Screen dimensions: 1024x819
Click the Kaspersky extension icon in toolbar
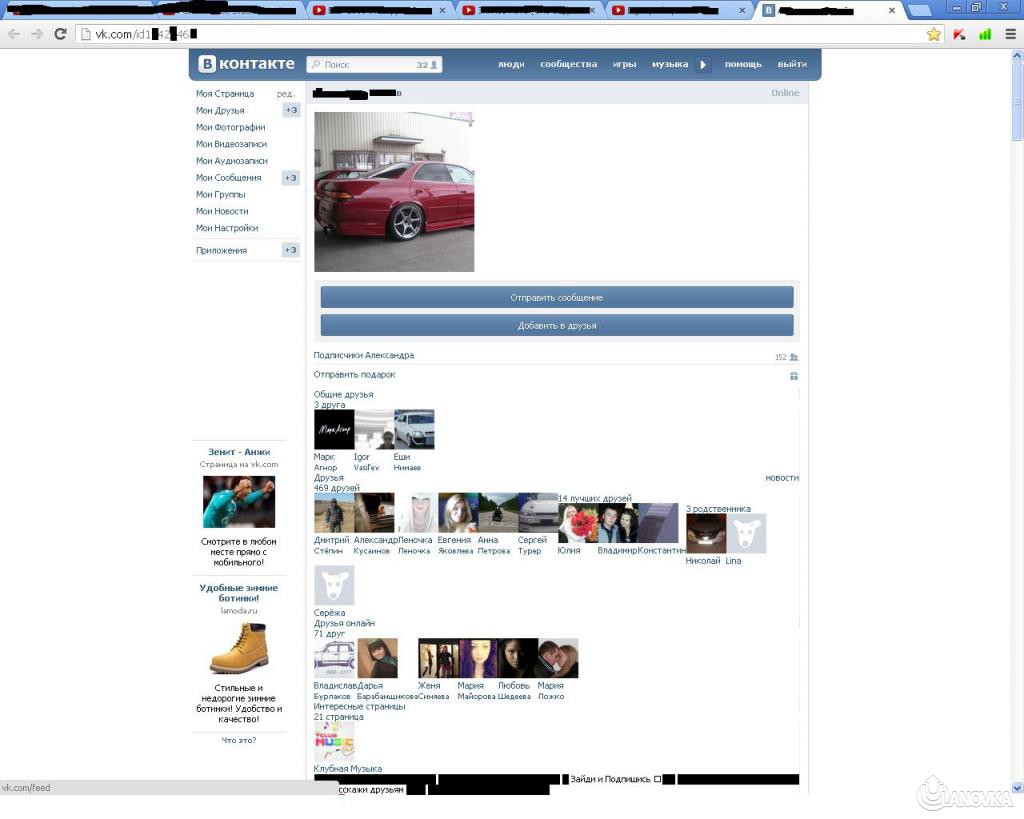click(x=960, y=34)
